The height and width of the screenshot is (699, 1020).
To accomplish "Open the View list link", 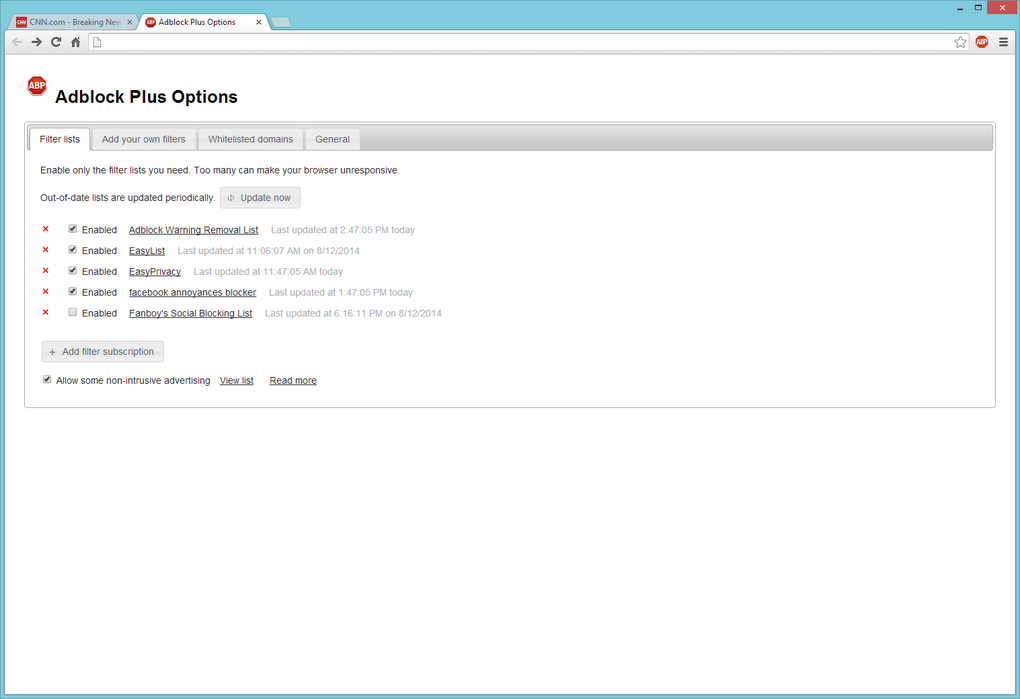I will tap(236, 380).
